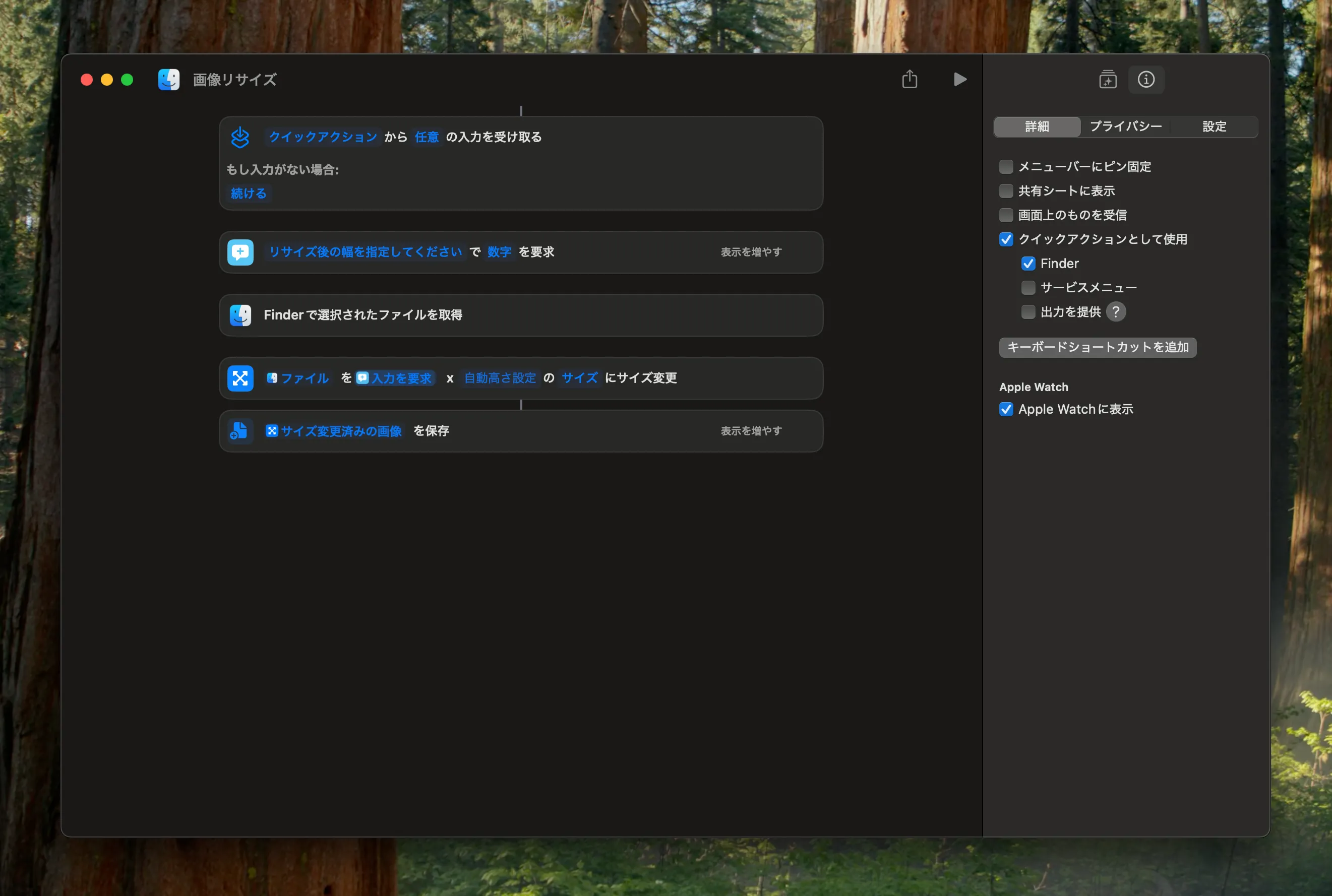
Task: Select the 入力を要求 variable token
Action: pyautogui.click(x=394, y=378)
